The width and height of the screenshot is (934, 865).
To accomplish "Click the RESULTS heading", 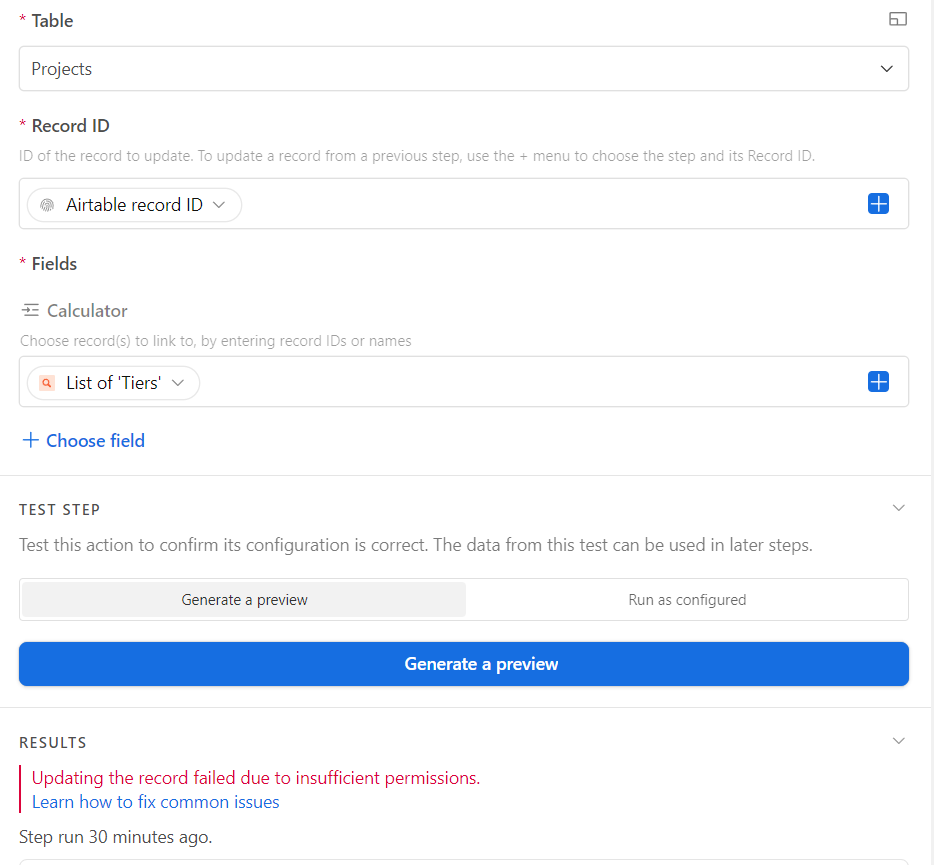I will (x=53, y=742).
